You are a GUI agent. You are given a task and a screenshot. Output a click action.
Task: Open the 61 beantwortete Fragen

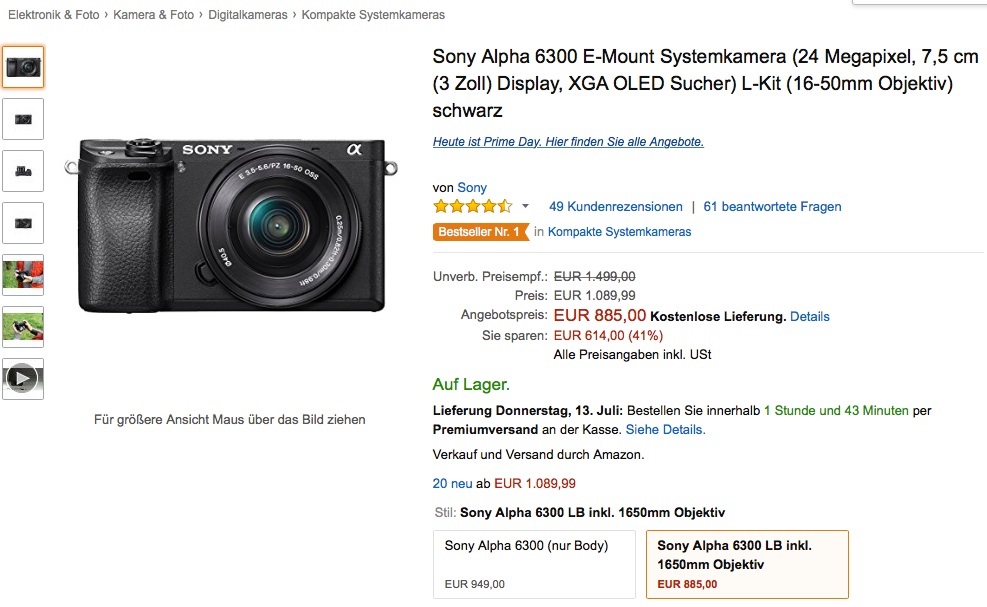[x=770, y=206]
